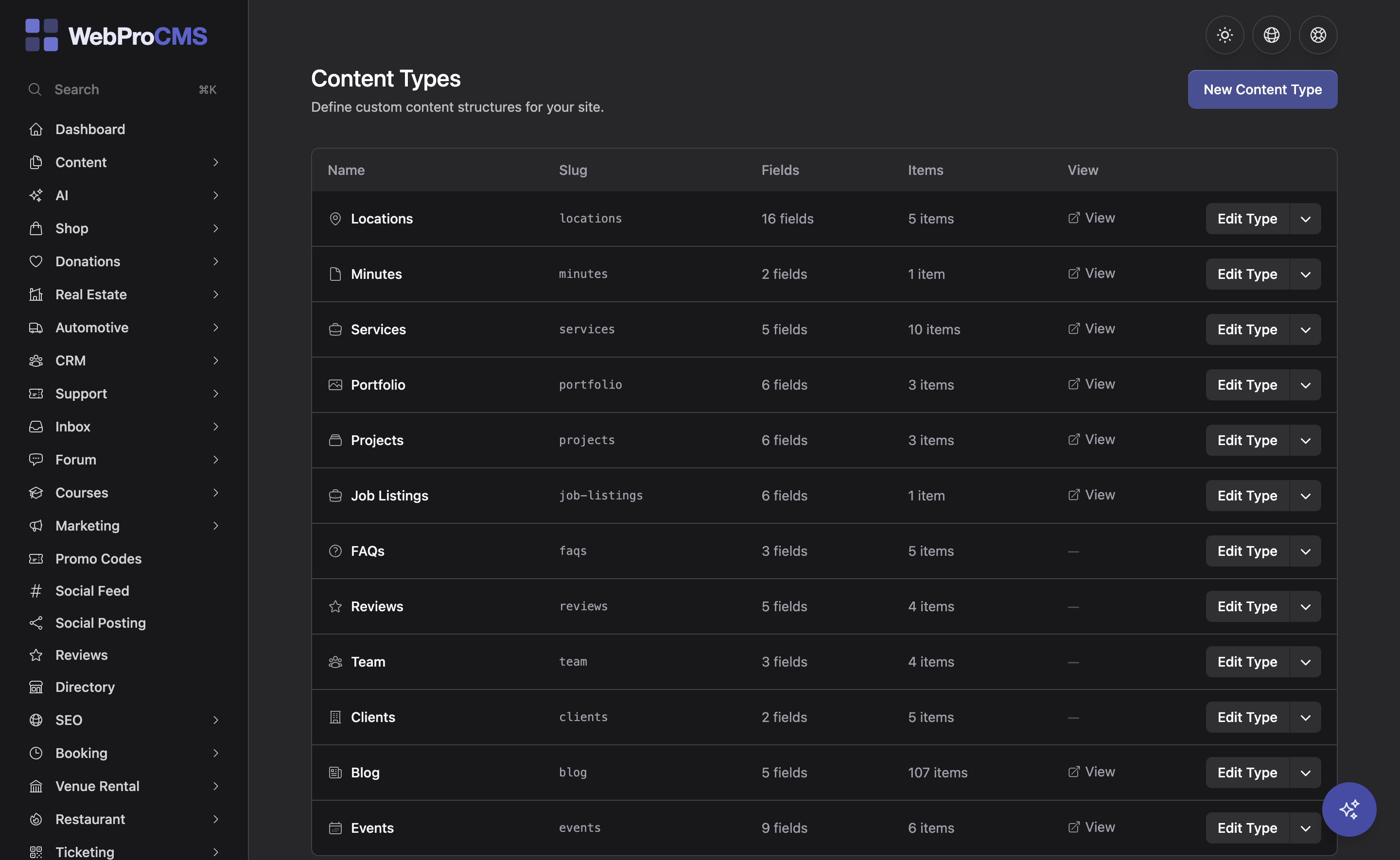Expand the AI sidebar section chevron

216,195
